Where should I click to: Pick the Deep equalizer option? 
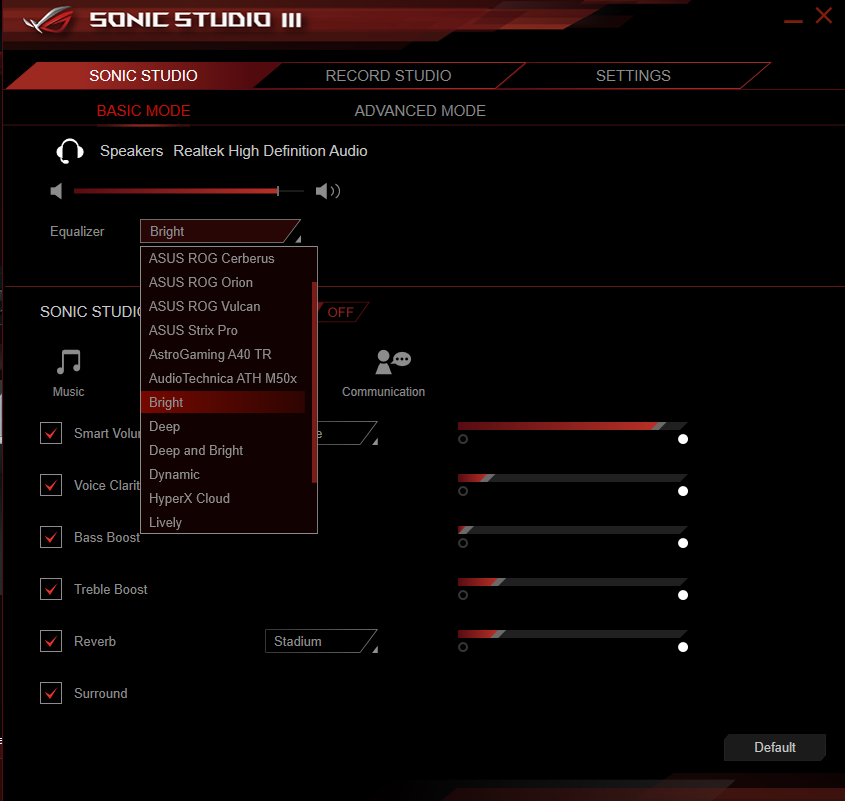(223, 426)
